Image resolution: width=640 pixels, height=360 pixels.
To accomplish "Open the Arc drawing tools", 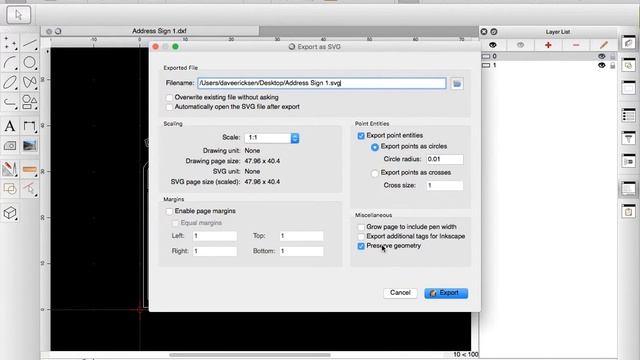I will click(x=10, y=63).
